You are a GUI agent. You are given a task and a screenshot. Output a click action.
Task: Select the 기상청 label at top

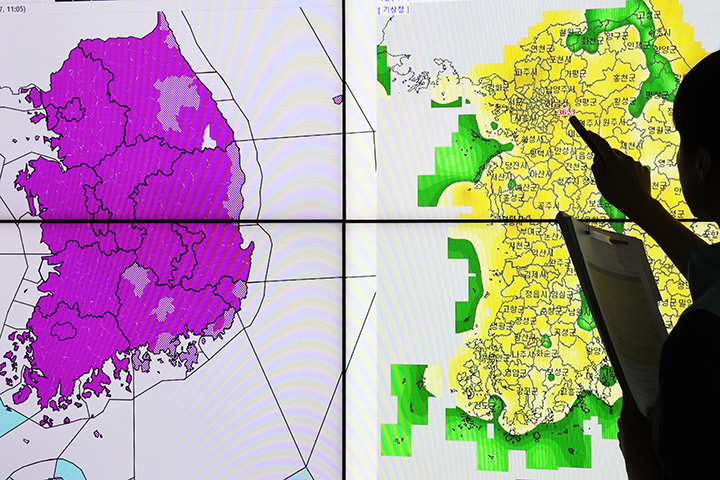click(x=392, y=8)
